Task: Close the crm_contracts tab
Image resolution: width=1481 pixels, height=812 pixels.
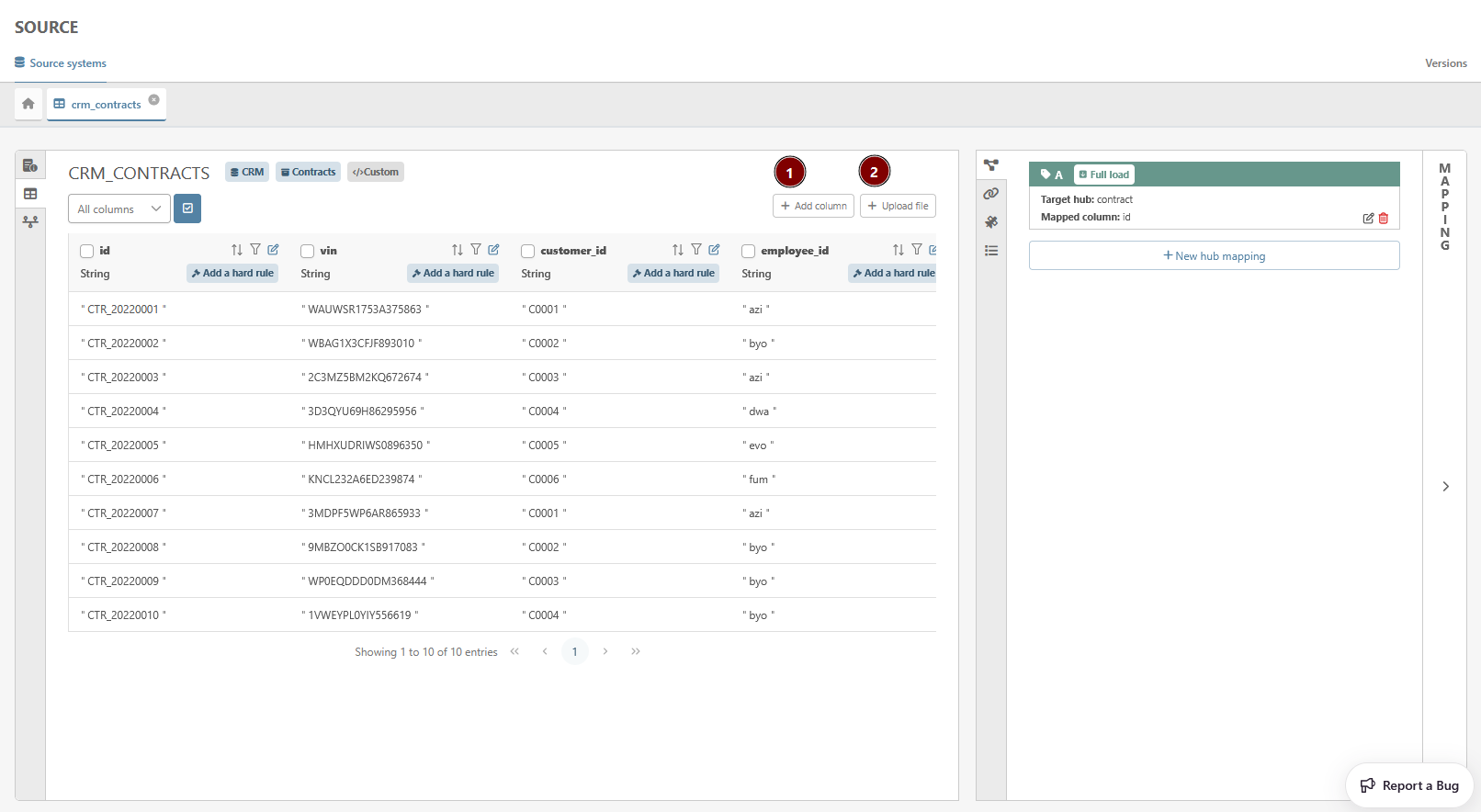Action: click(x=153, y=100)
